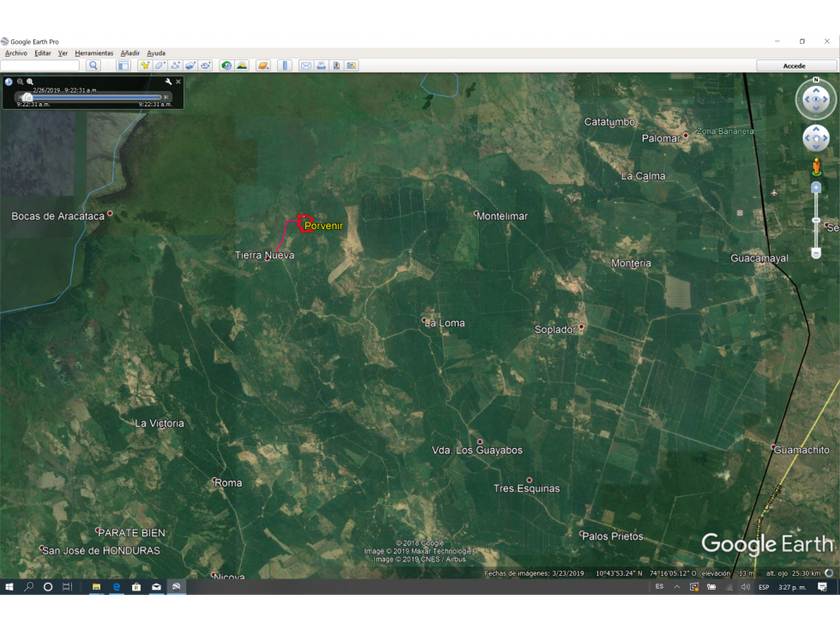Image resolution: width=840 pixels, height=630 pixels.
Task: Click the Palos Prietos place label
Action: click(x=612, y=536)
